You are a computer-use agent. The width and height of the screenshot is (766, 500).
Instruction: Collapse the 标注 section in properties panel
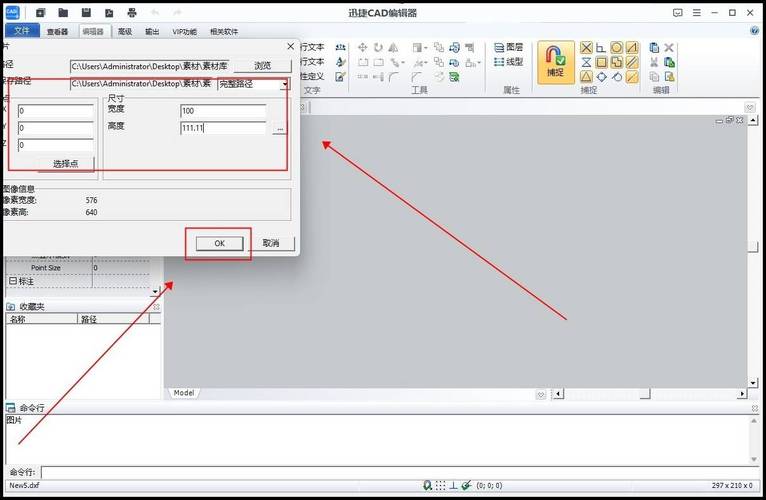point(12,282)
